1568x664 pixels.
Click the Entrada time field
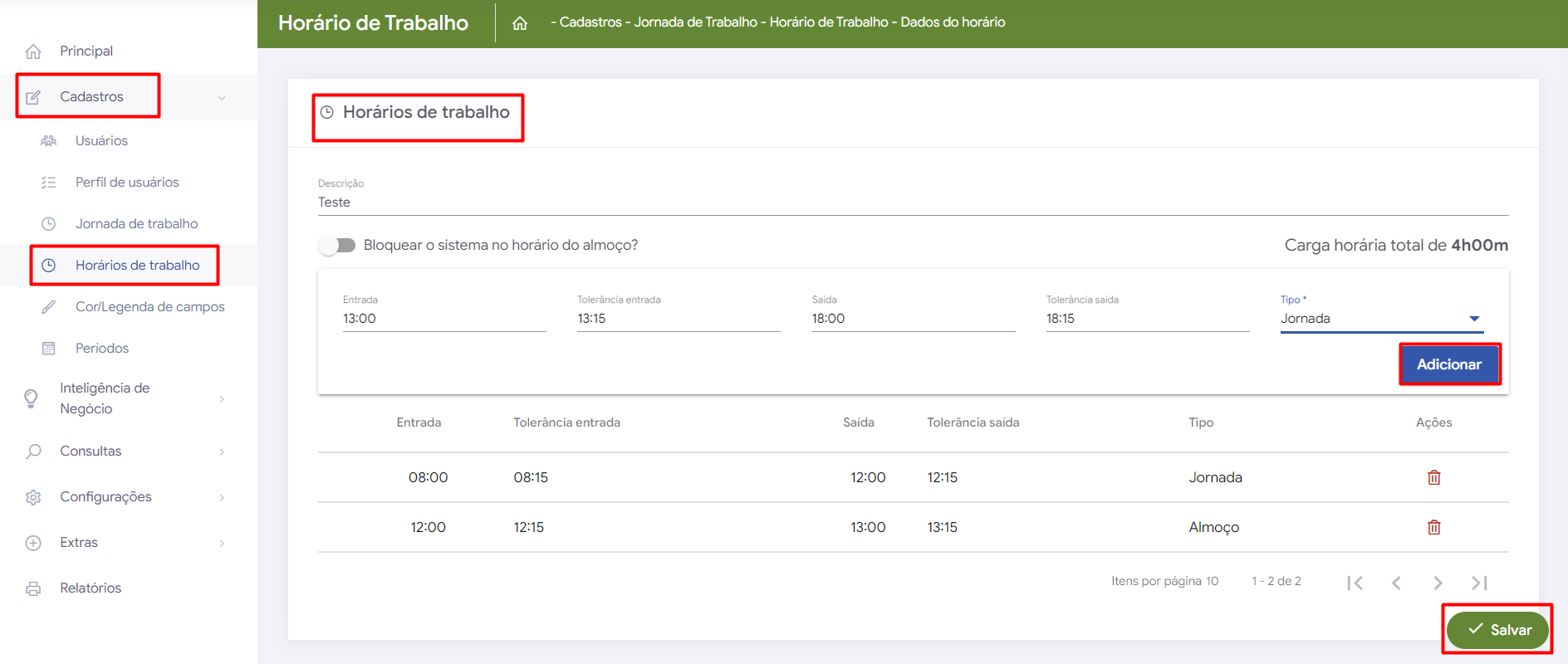443,319
